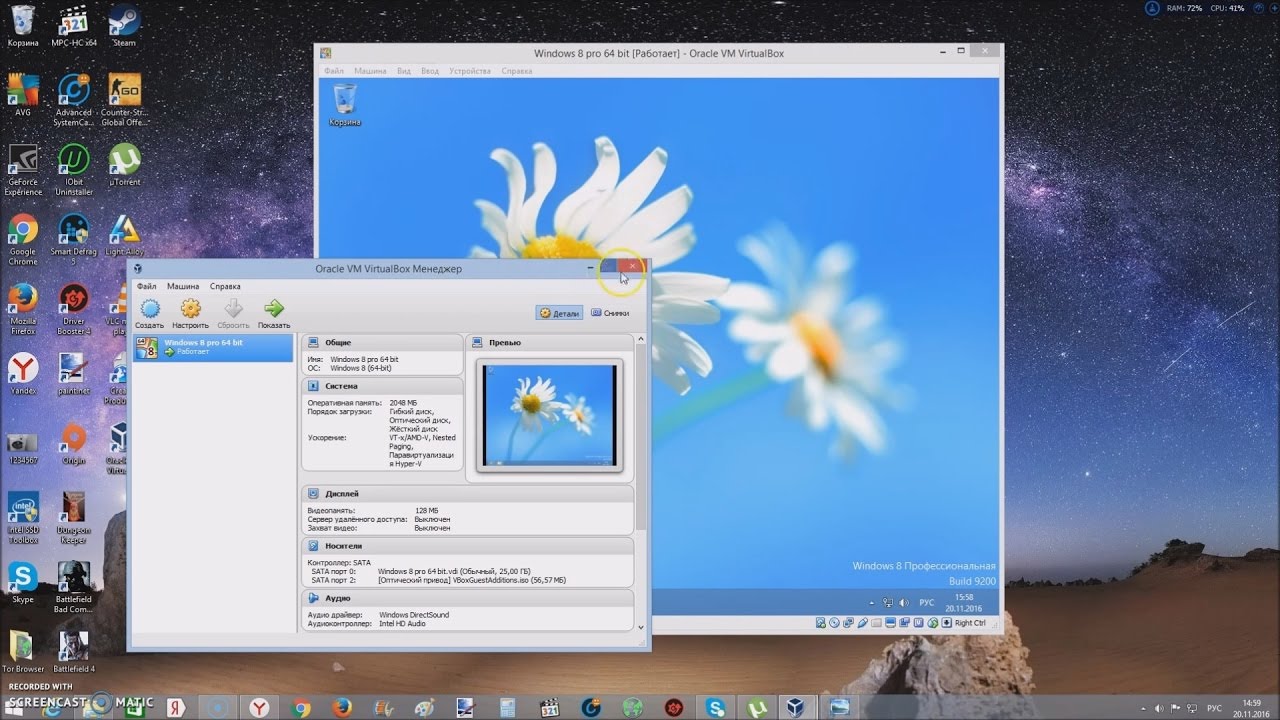The height and width of the screenshot is (720, 1280).
Task: Click the VM preview thumbnail
Action: (x=549, y=414)
